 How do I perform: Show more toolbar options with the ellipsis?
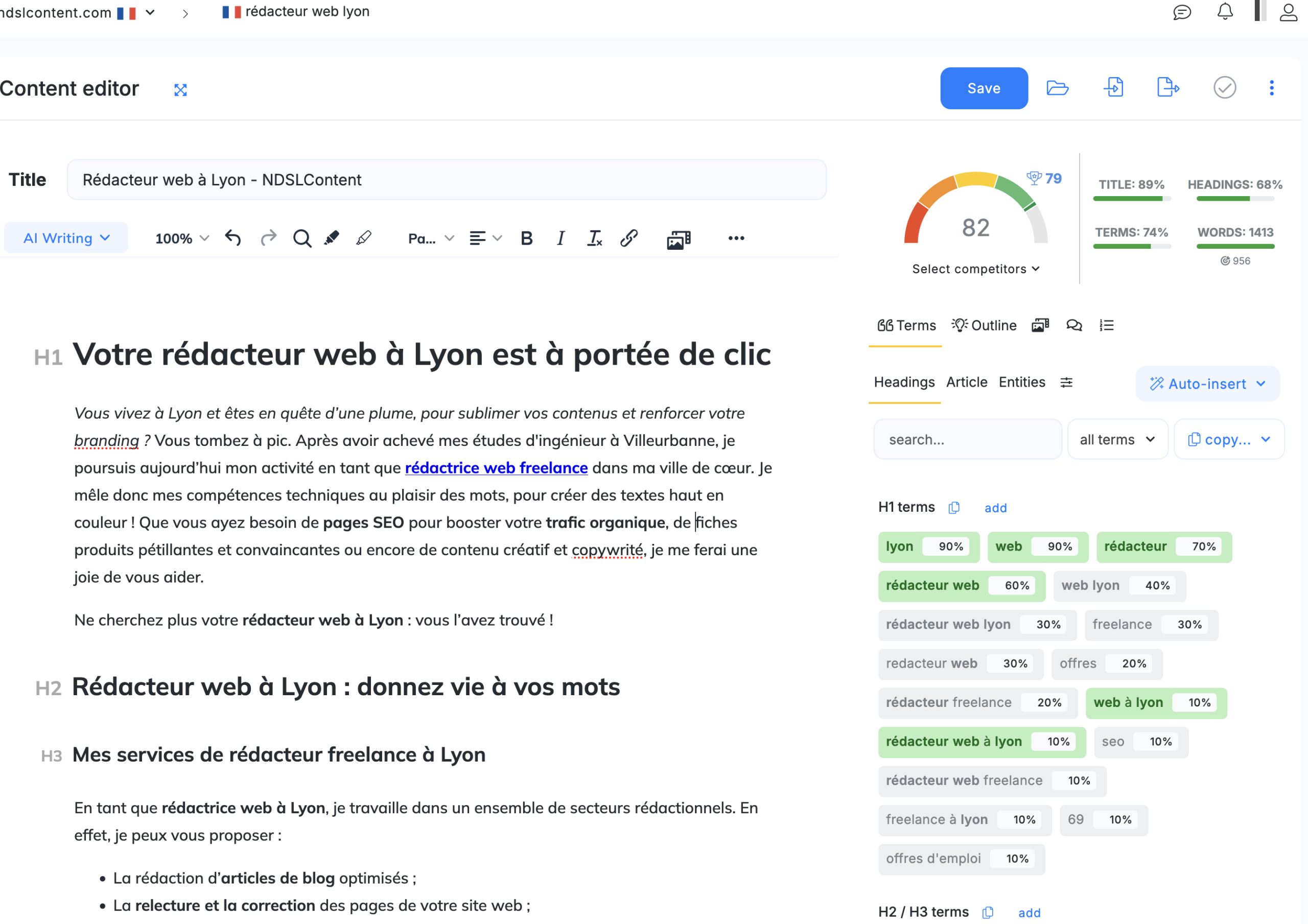click(736, 238)
